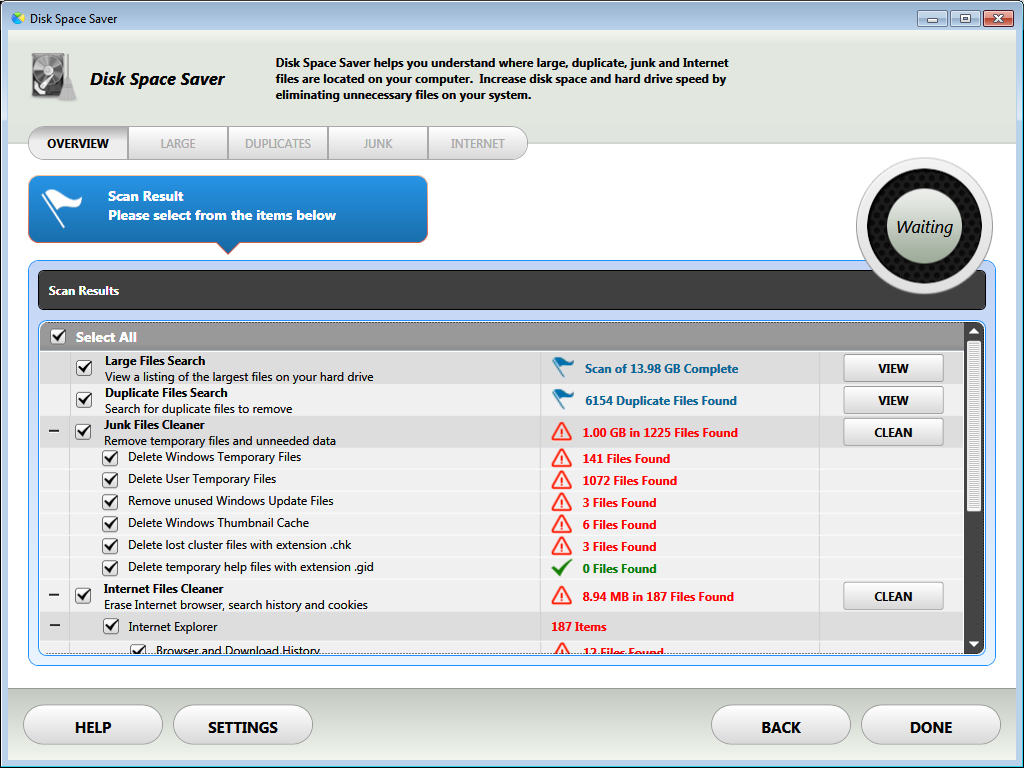
Task: Uncheck the Select All checkbox
Action: (x=59, y=337)
